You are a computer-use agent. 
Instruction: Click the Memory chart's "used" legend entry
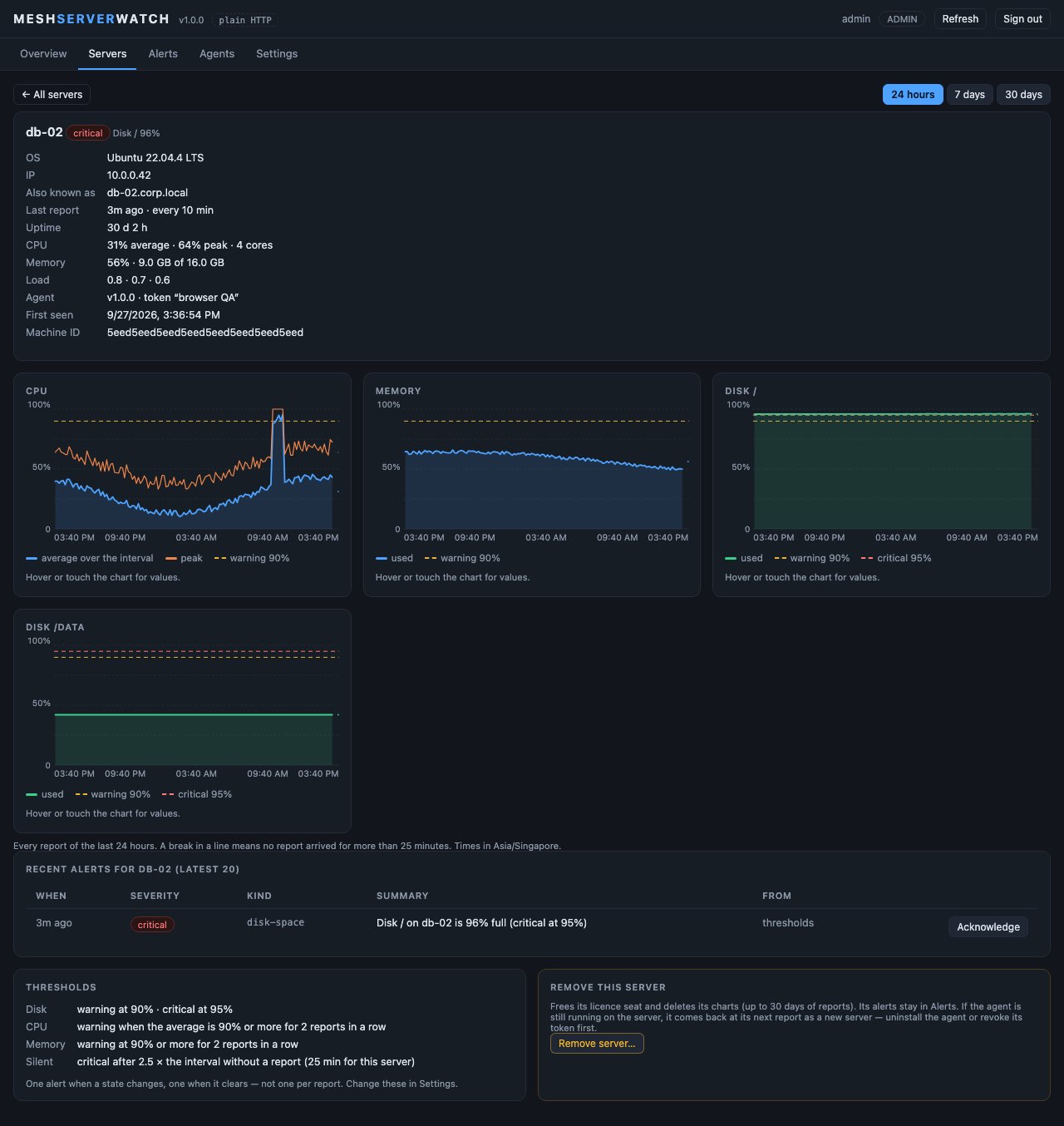click(394, 559)
